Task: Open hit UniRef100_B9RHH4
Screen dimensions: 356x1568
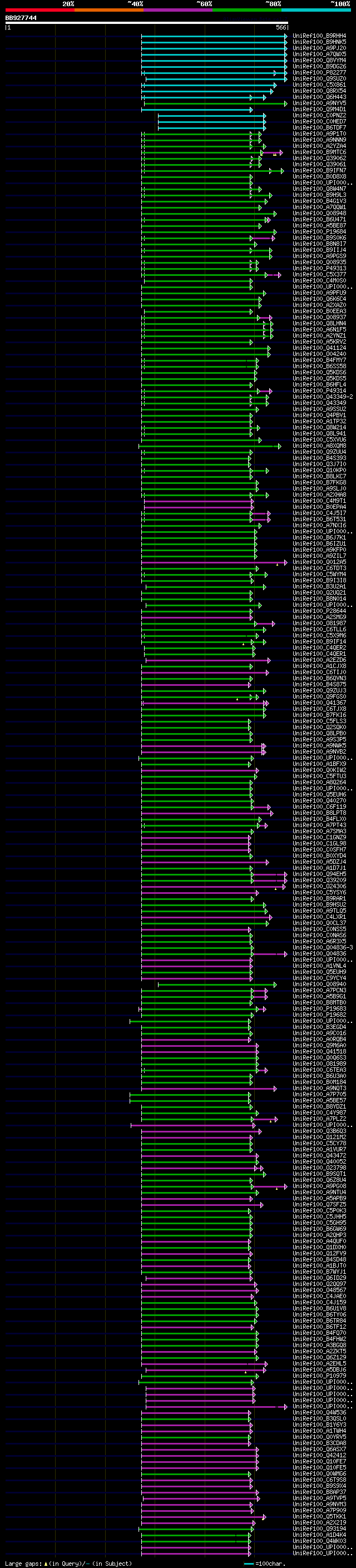Action: 319,36
